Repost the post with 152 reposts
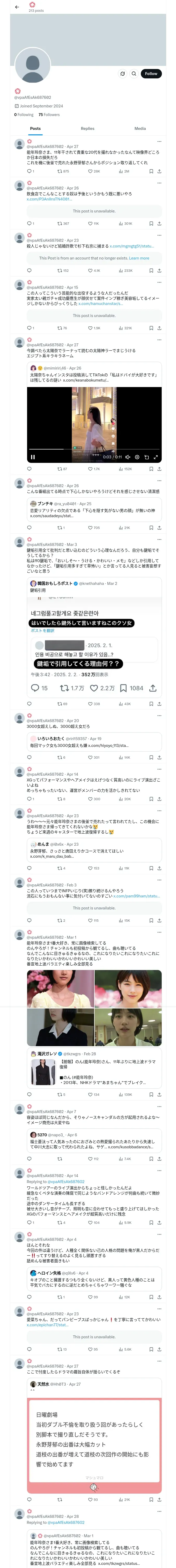 coord(63,270)
